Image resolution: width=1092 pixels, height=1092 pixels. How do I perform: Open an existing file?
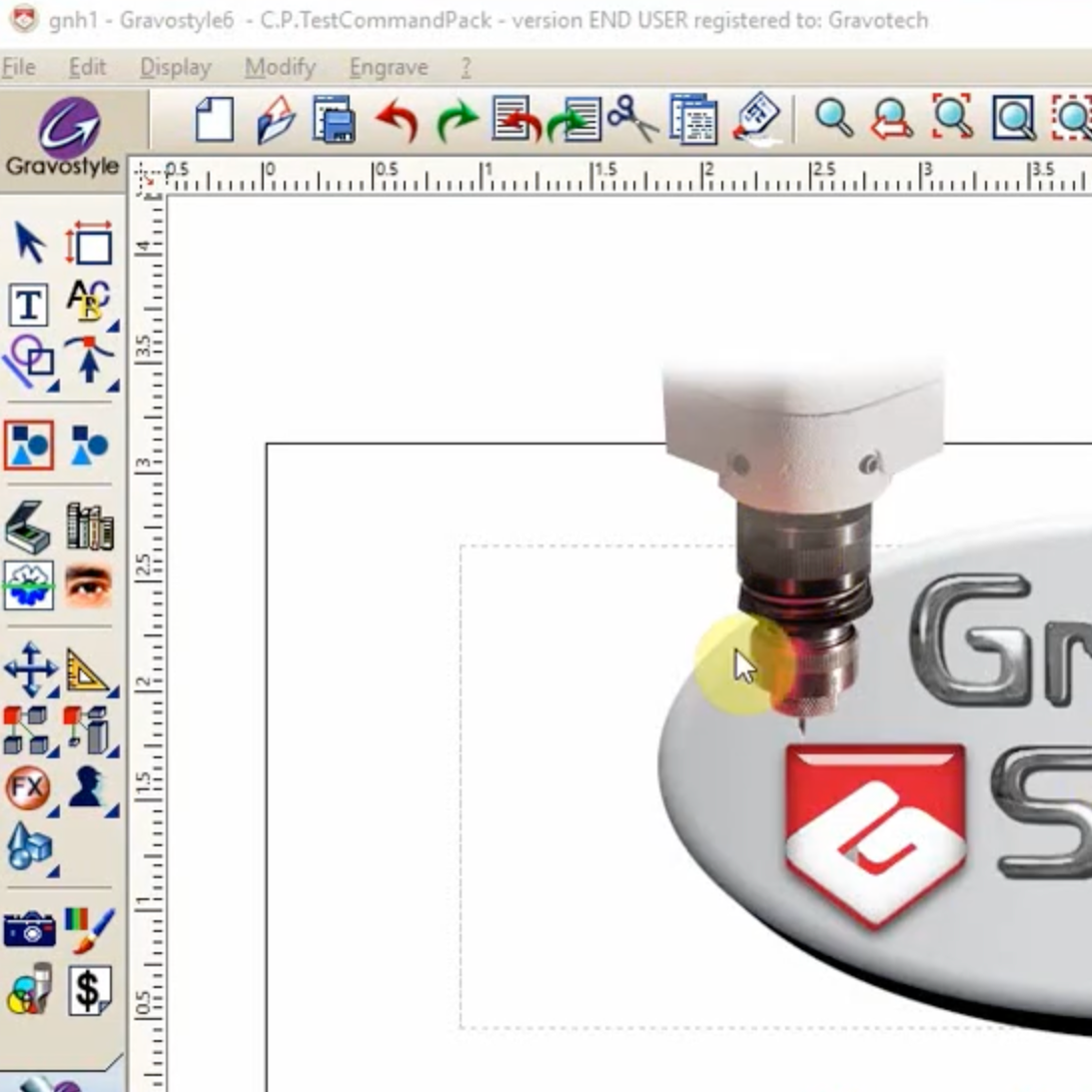click(275, 120)
